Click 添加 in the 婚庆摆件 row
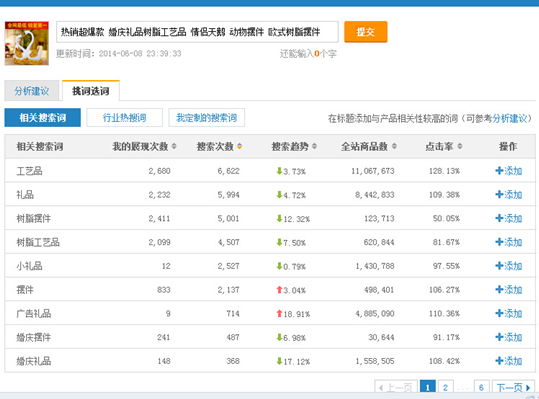This screenshot has height=399, width=539. coord(508,337)
